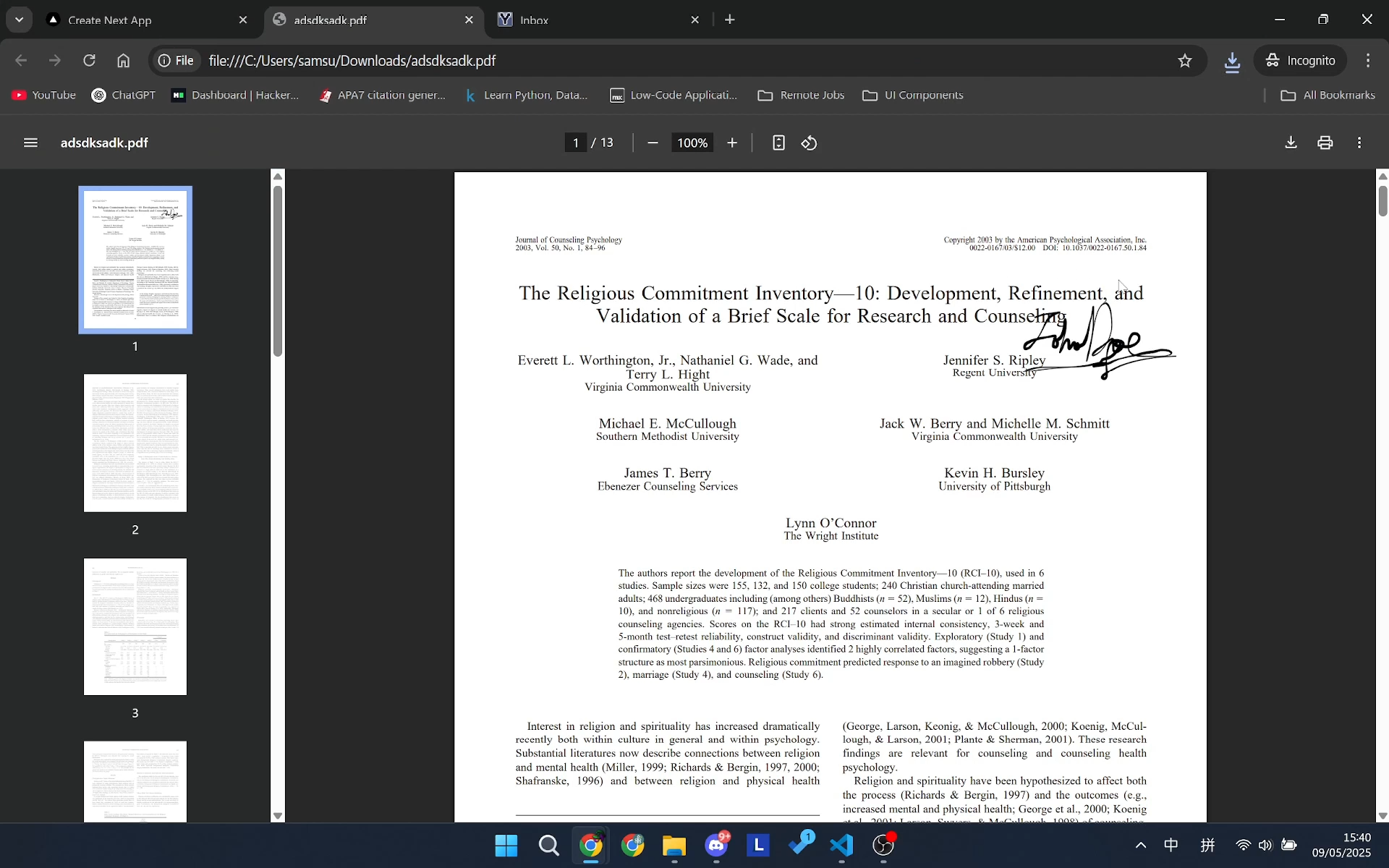Viewport: 1389px width, 868px height.
Task: Open the Remote Jobs bookmark folder
Action: pyautogui.click(x=802, y=95)
